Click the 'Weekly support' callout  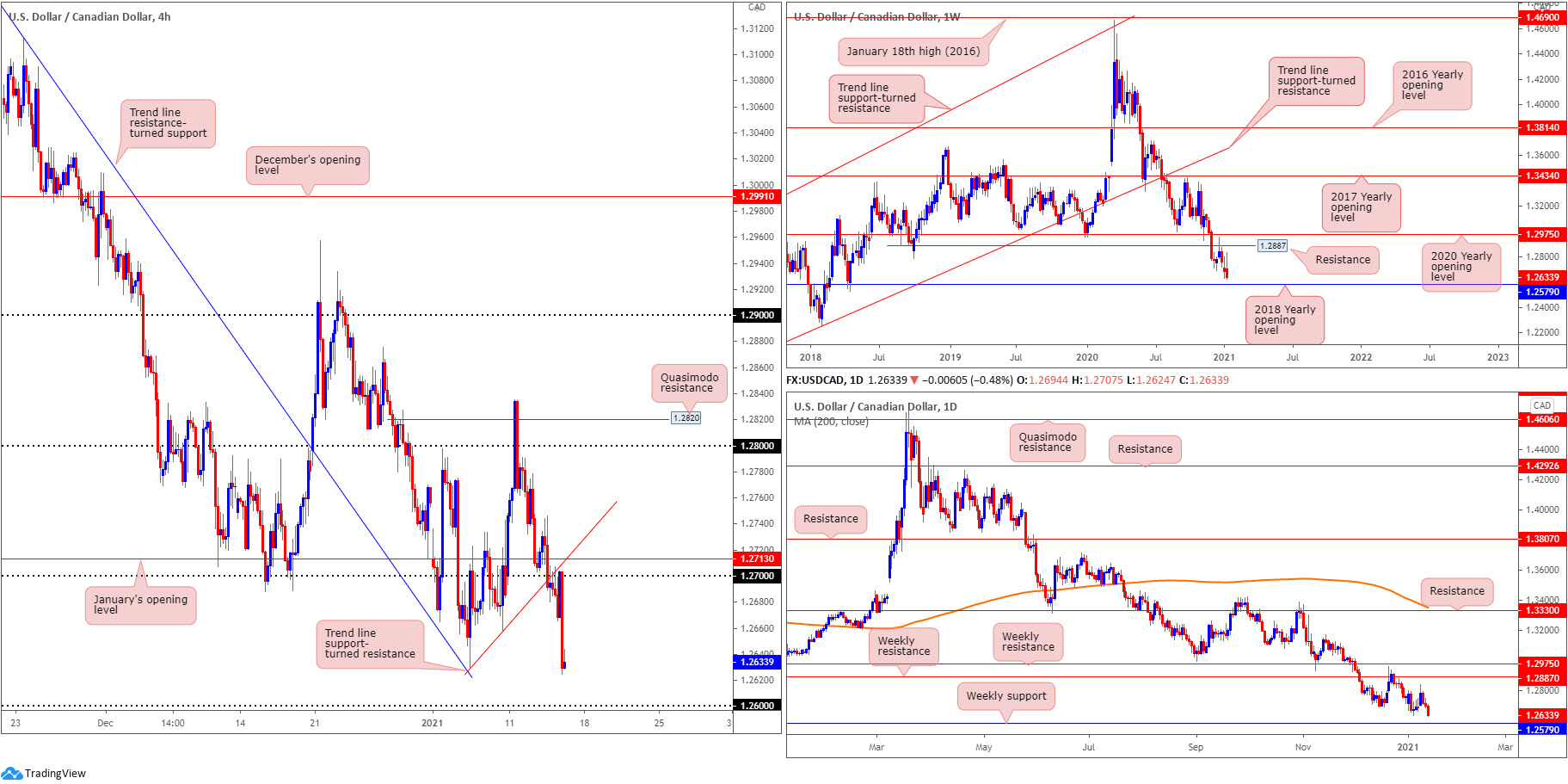pyautogui.click(x=1005, y=696)
